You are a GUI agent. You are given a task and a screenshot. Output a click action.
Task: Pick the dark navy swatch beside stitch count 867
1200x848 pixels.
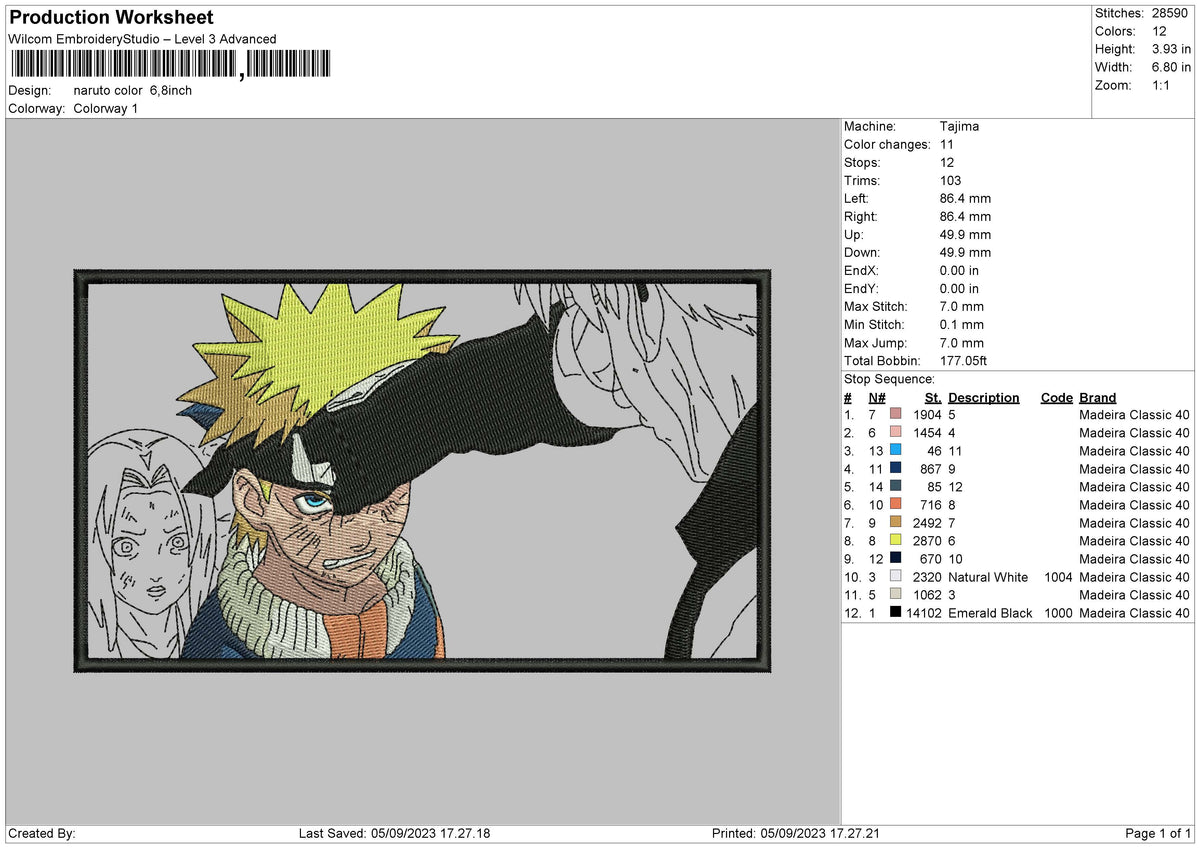coord(895,469)
